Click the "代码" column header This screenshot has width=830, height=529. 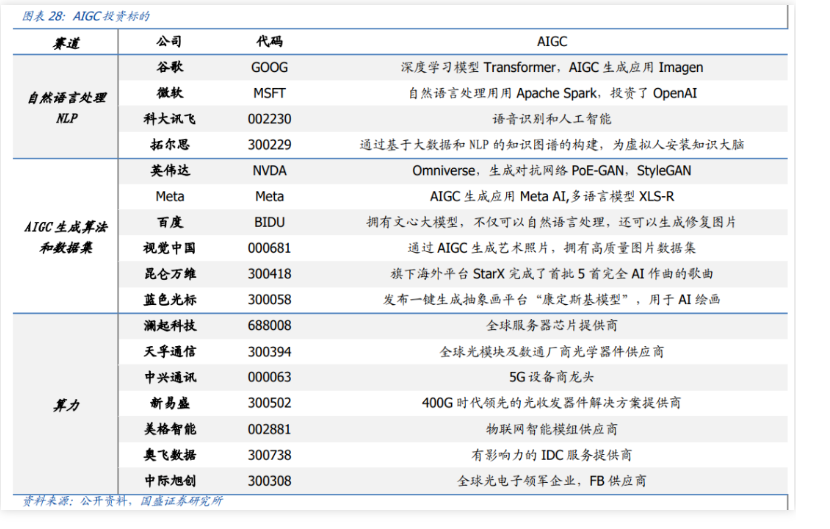(269, 42)
